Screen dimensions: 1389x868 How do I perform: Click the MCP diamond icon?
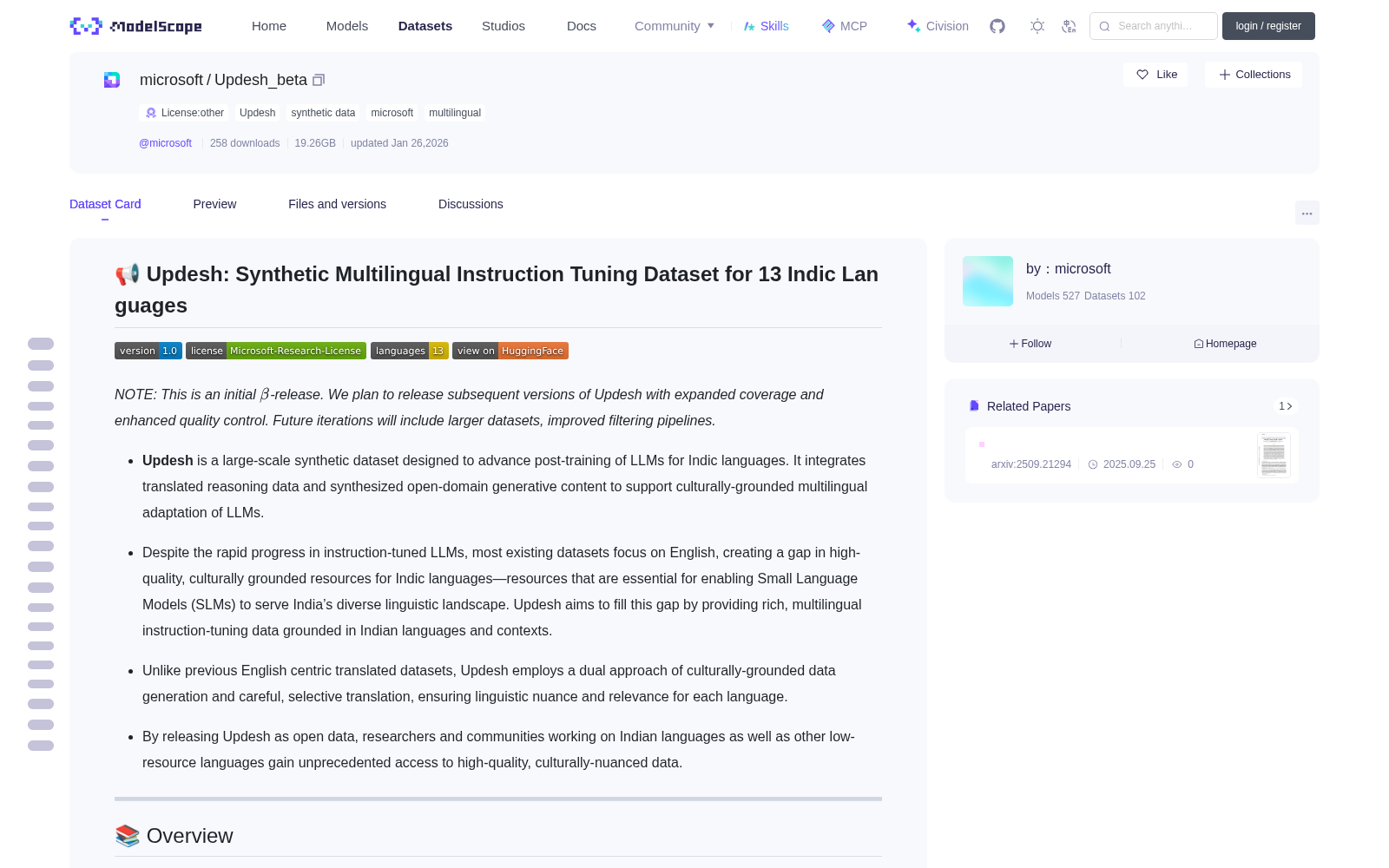coord(828,26)
